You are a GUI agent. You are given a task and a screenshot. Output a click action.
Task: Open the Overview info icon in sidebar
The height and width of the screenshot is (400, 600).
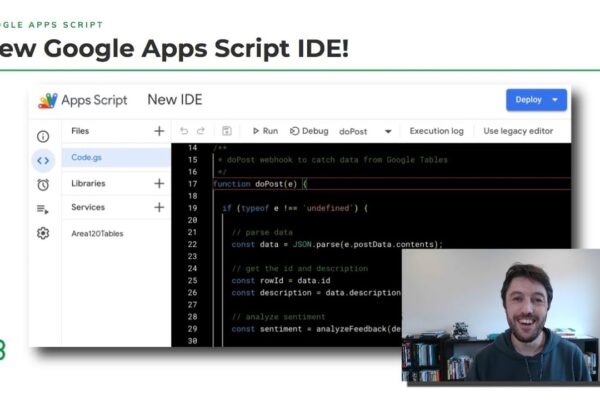(x=43, y=136)
